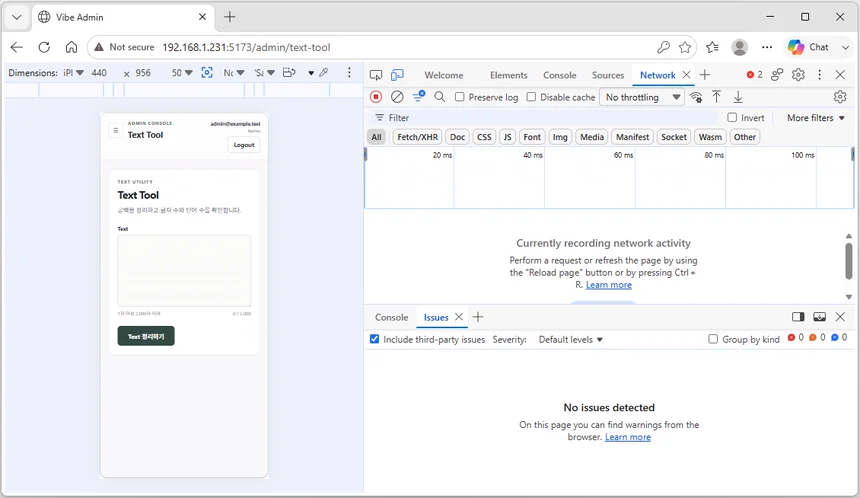This screenshot has height=498, width=860.
Task: Check the Invert filter checkbox
Action: point(732,117)
